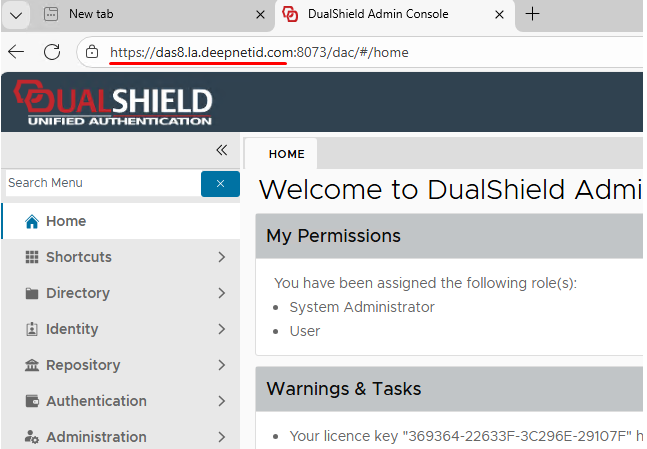The width and height of the screenshot is (647, 449).
Task: Click the Authentication wallet icon
Action: pos(31,401)
